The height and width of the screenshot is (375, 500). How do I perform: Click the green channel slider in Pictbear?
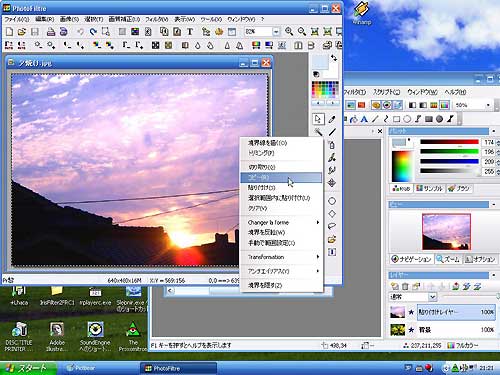coord(449,152)
